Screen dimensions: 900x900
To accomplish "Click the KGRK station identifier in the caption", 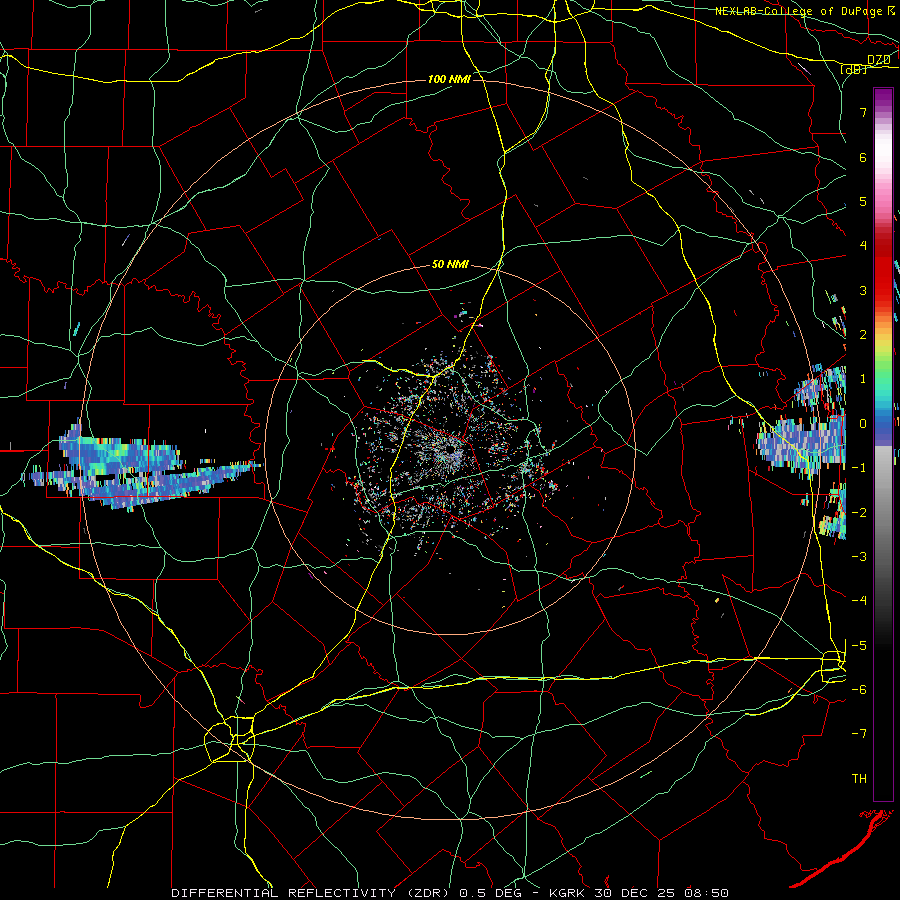I will click(568, 893).
